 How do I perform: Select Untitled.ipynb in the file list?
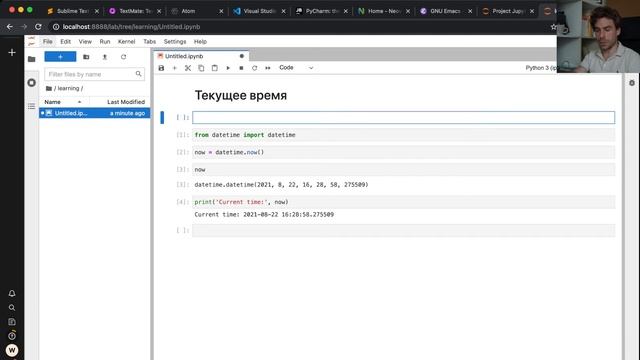click(x=95, y=113)
